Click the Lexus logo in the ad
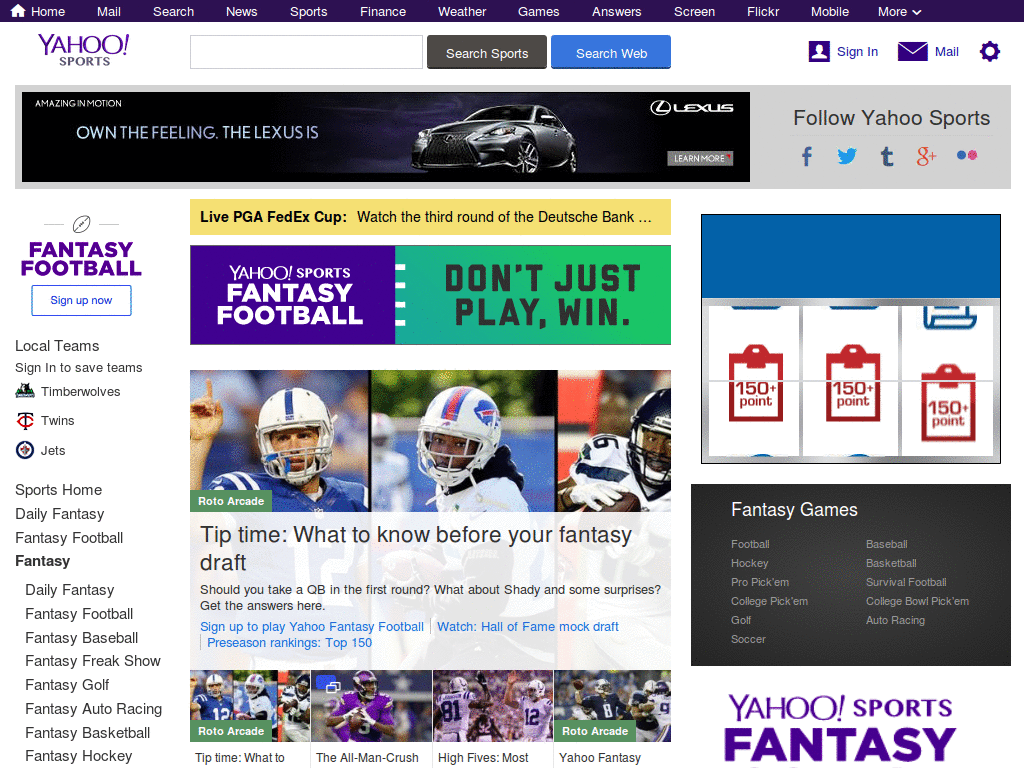Image resolution: width=1024 pixels, height=768 pixels. coord(692,108)
